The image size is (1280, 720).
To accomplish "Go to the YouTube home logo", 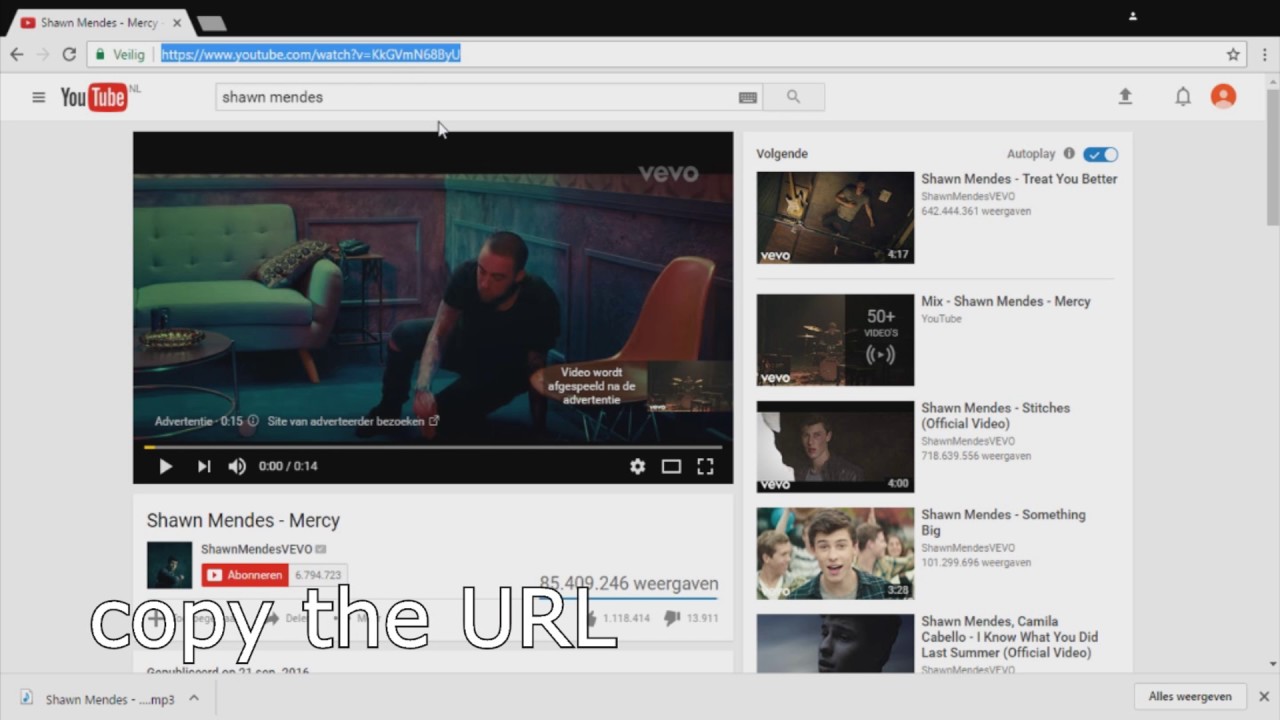I will (94, 97).
